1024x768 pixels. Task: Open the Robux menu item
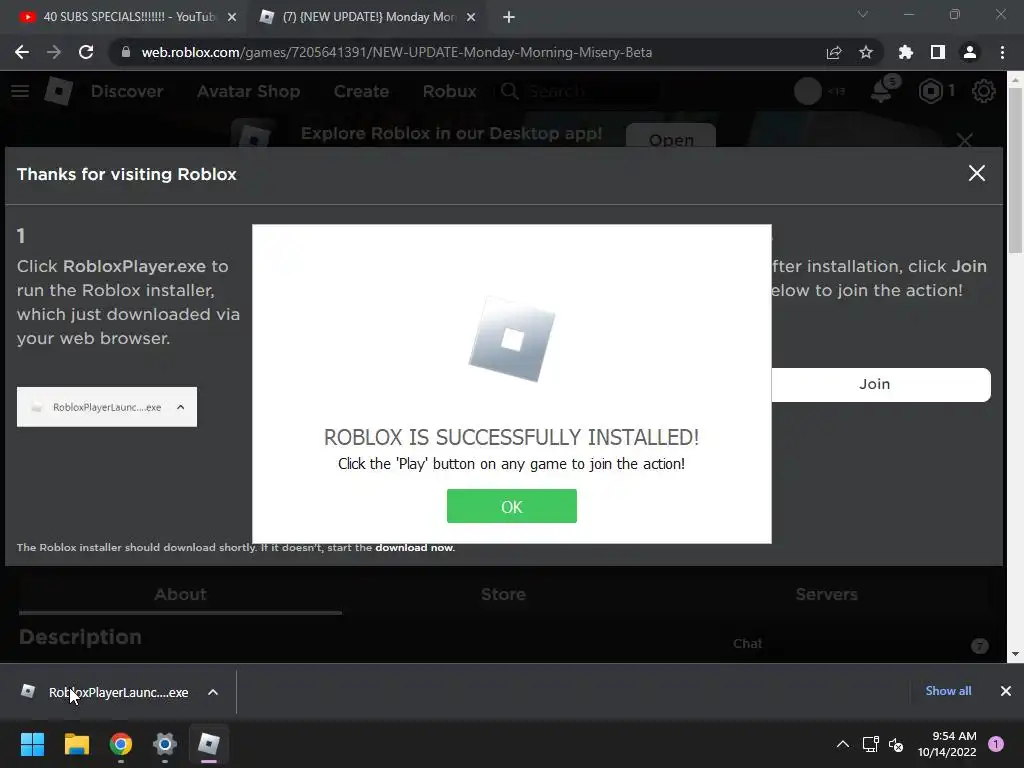pos(450,91)
